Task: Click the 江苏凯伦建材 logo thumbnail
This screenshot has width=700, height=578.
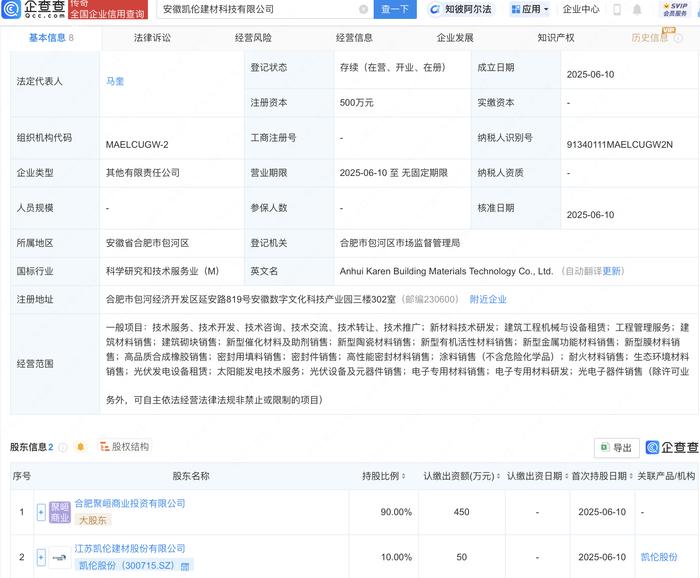Action: [60, 557]
